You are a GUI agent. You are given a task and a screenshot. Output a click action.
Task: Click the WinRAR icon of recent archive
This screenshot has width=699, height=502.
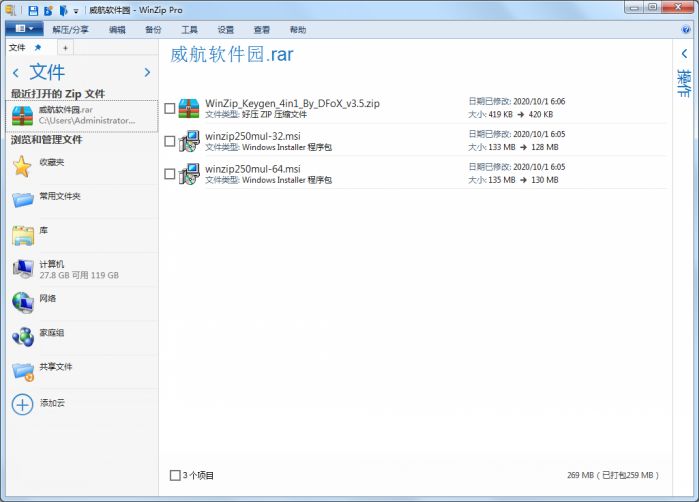[x=22, y=115]
